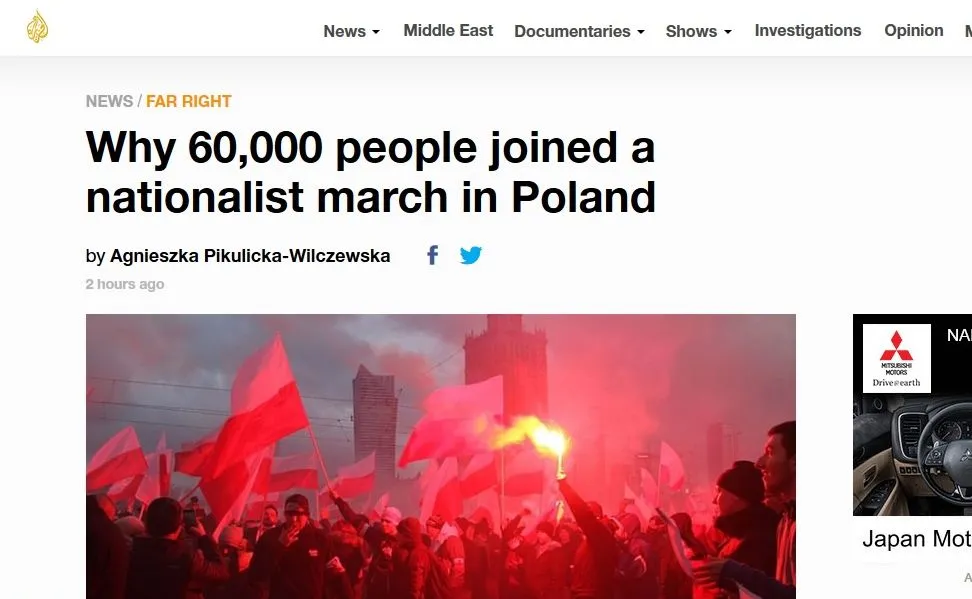Viewport: 972px width, 599px height.
Task: Click the '2 hours ago' timestamp
Action: pyautogui.click(x=125, y=284)
